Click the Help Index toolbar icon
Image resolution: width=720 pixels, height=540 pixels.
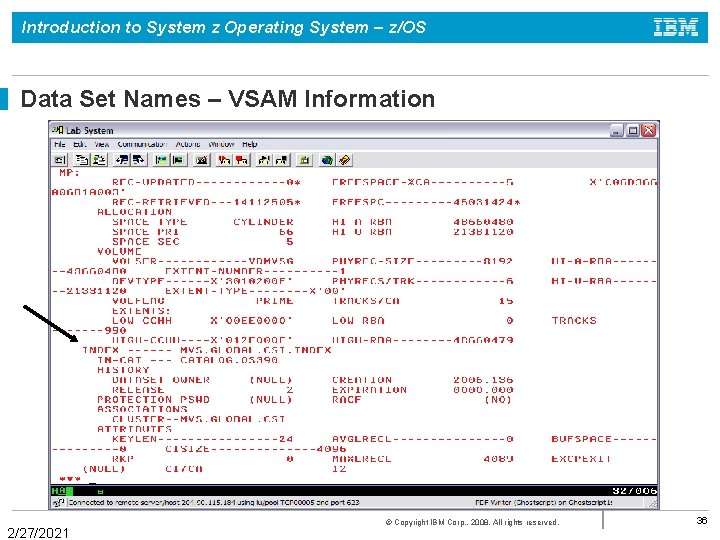[344, 160]
